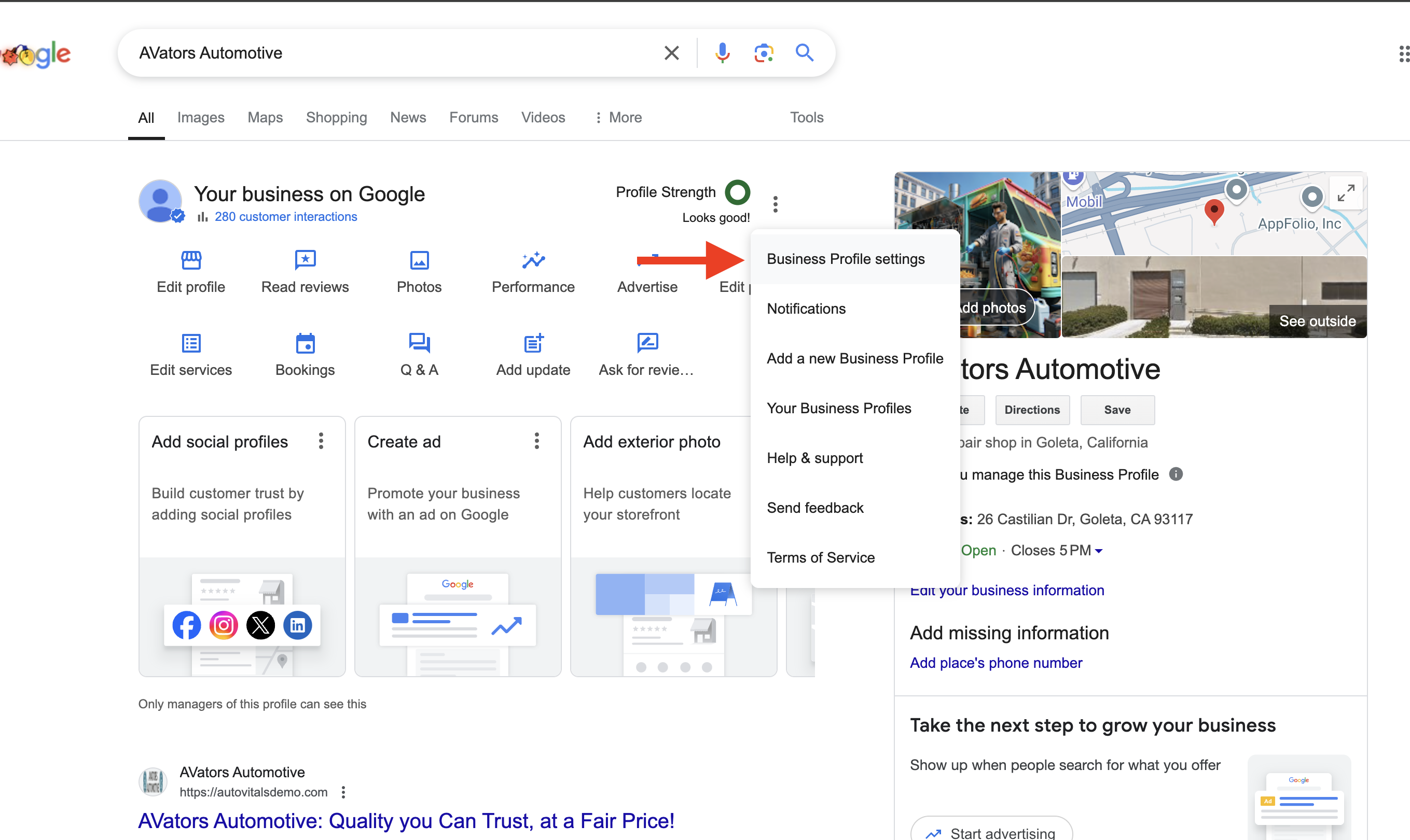Switch to the News tab
Image resolution: width=1410 pixels, height=840 pixels.
(408, 117)
